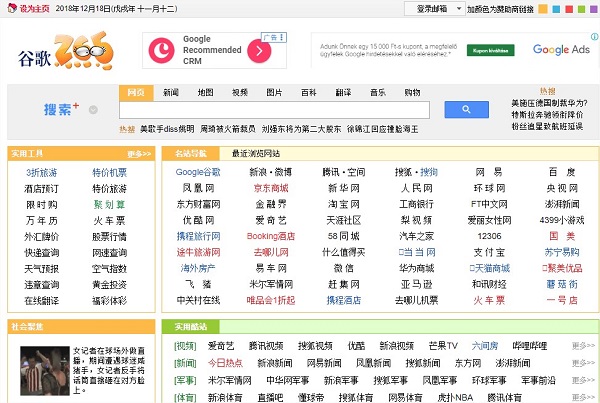Viewport: 600px width, 403px height.
Task: Click the 设为主页 link text
Action: pyautogui.click(x=34, y=8)
